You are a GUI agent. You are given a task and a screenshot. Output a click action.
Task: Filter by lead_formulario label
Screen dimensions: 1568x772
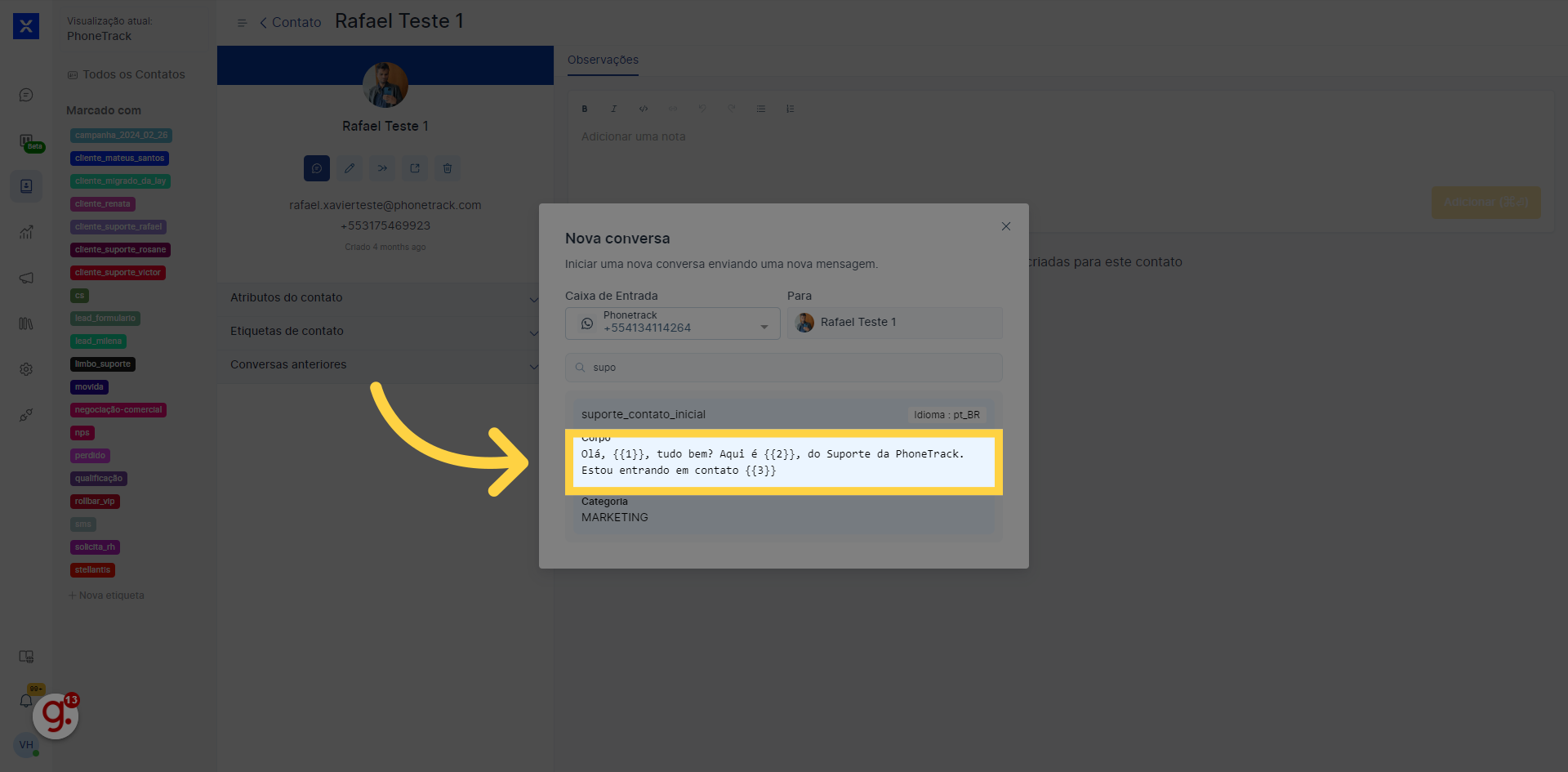point(105,319)
